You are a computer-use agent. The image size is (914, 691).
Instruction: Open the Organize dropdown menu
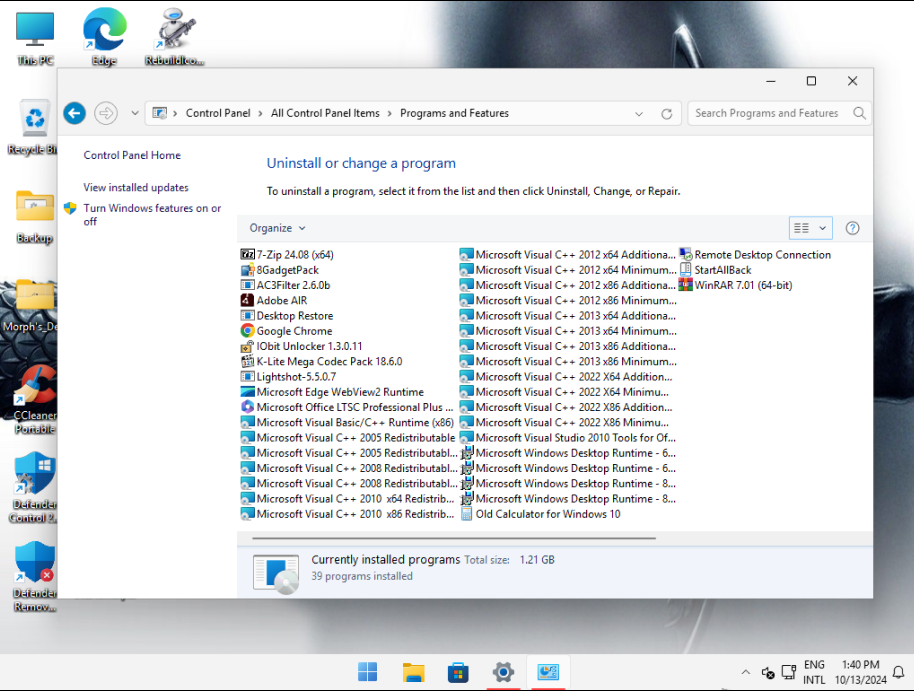pyautogui.click(x=277, y=228)
